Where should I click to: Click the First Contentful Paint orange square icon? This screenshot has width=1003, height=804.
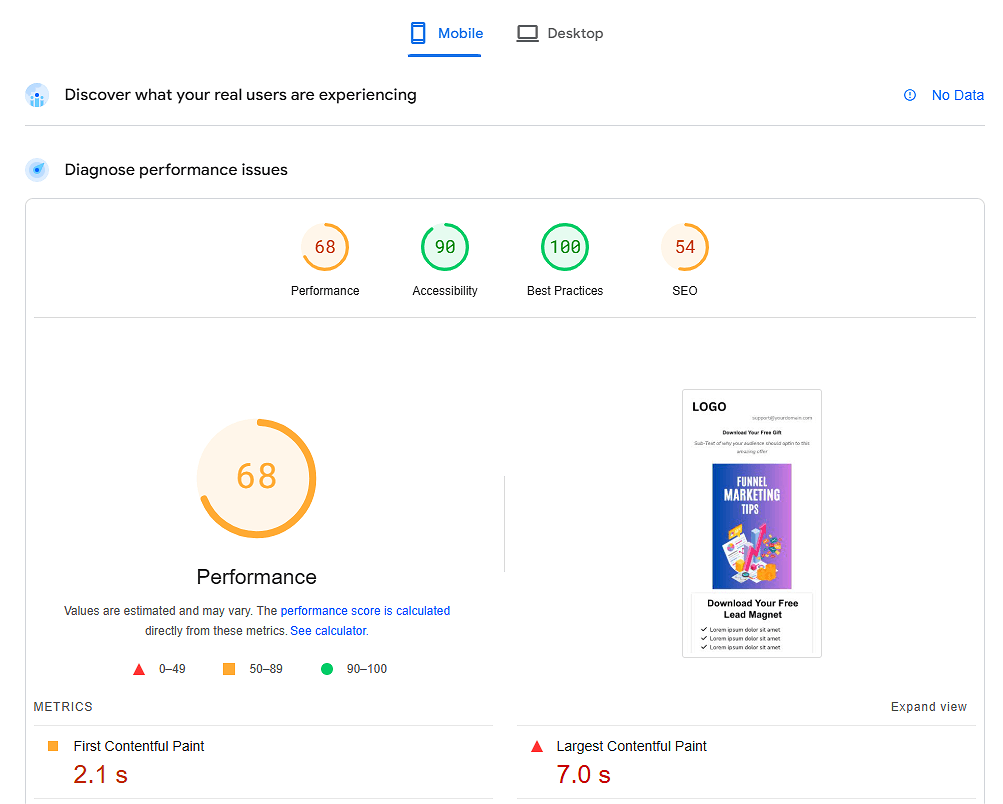click(53, 746)
